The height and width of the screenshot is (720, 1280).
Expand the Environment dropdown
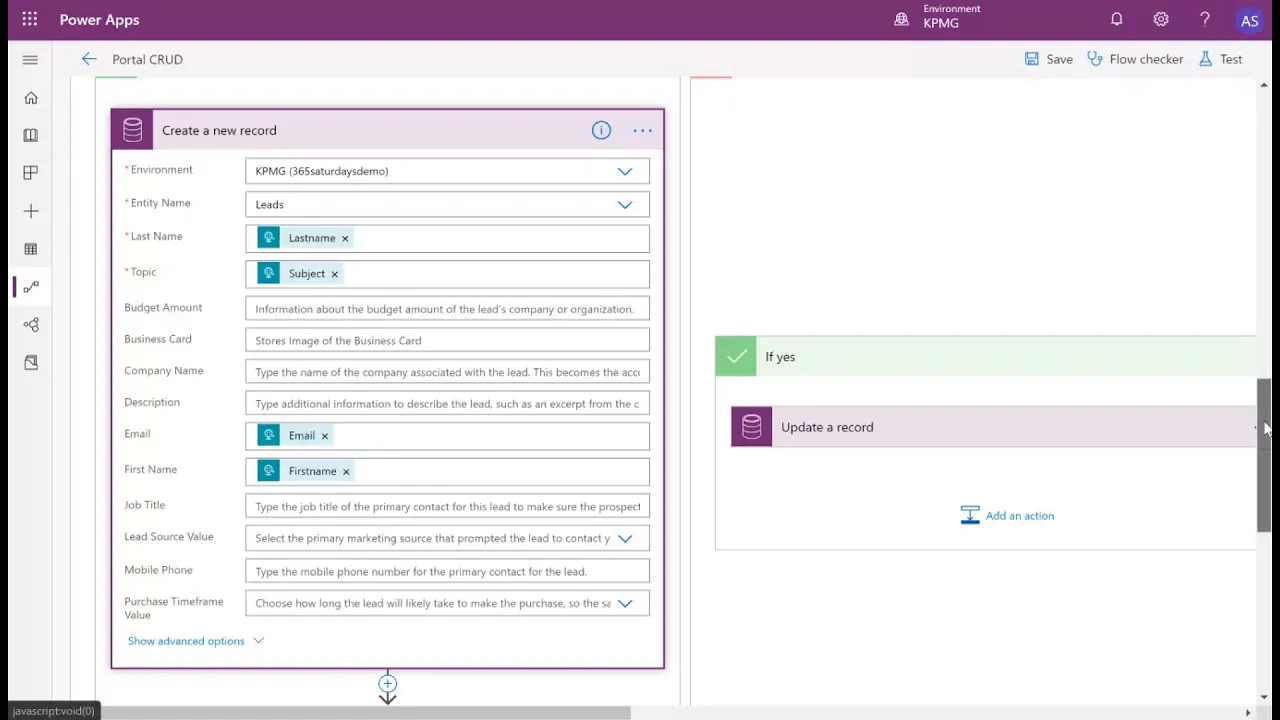point(625,171)
